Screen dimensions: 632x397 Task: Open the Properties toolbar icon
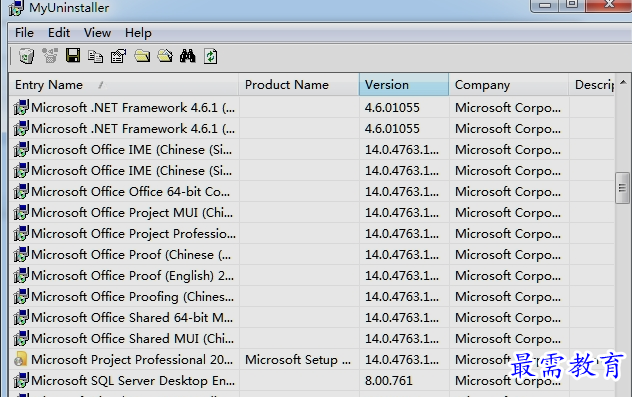(x=118, y=56)
